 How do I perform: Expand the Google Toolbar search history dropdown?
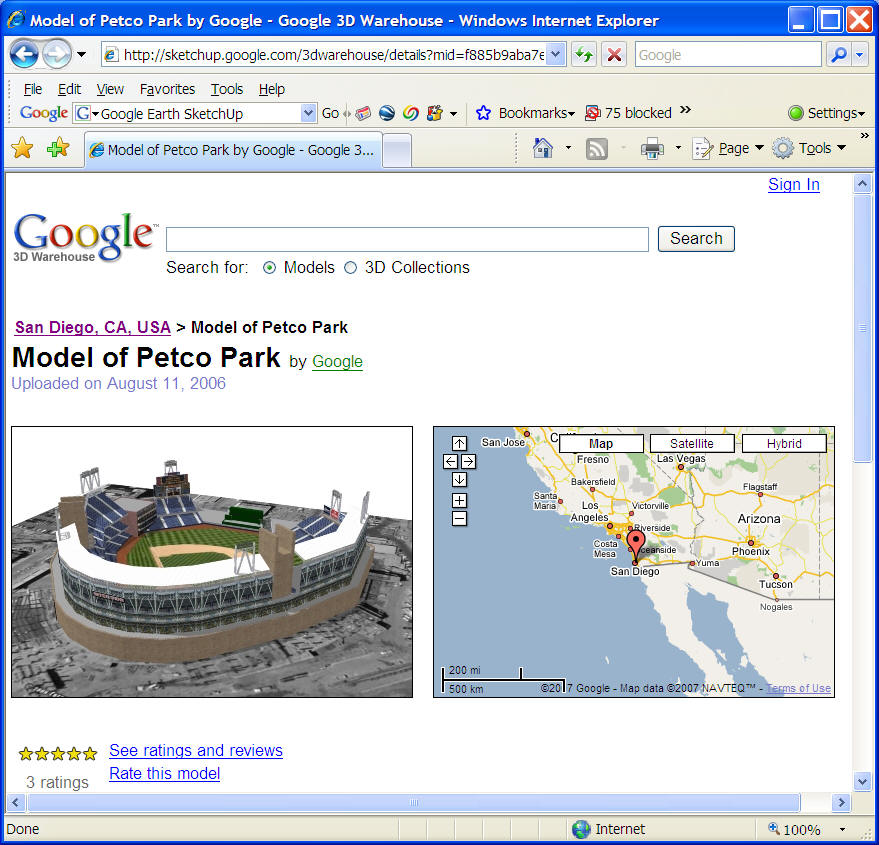(x=308, y=113)
